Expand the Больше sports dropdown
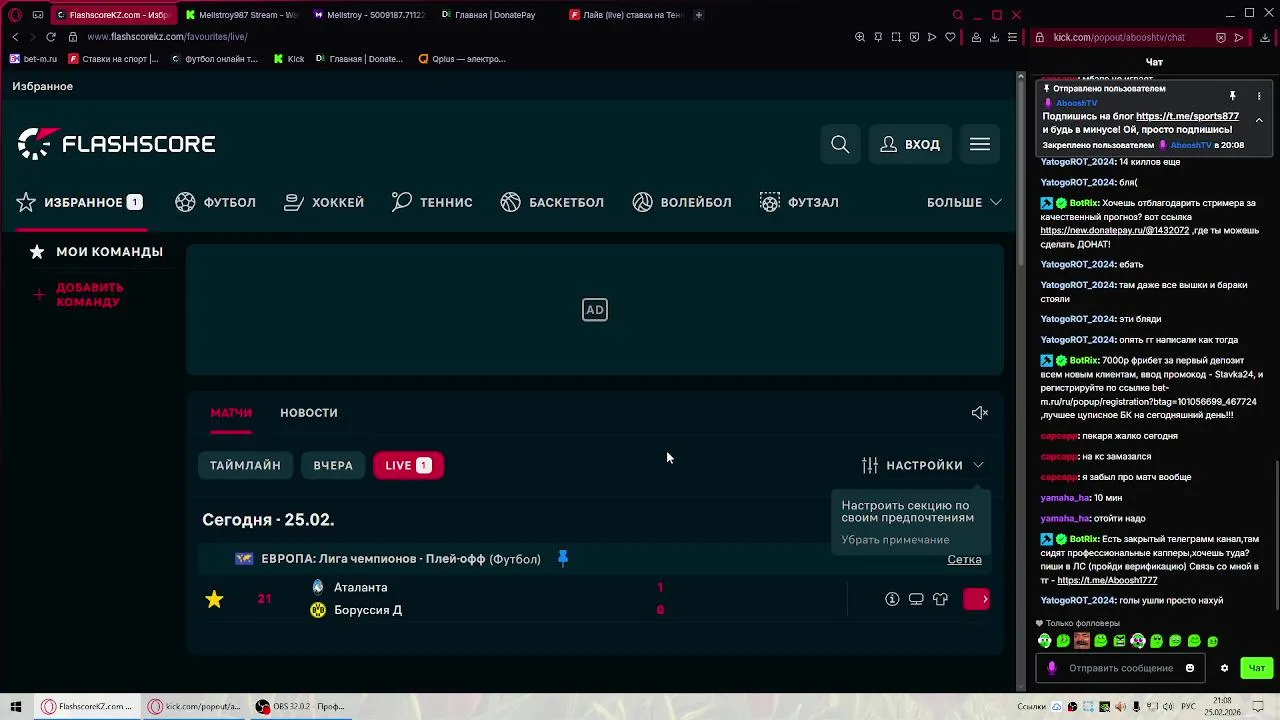 tap(964, 202)
